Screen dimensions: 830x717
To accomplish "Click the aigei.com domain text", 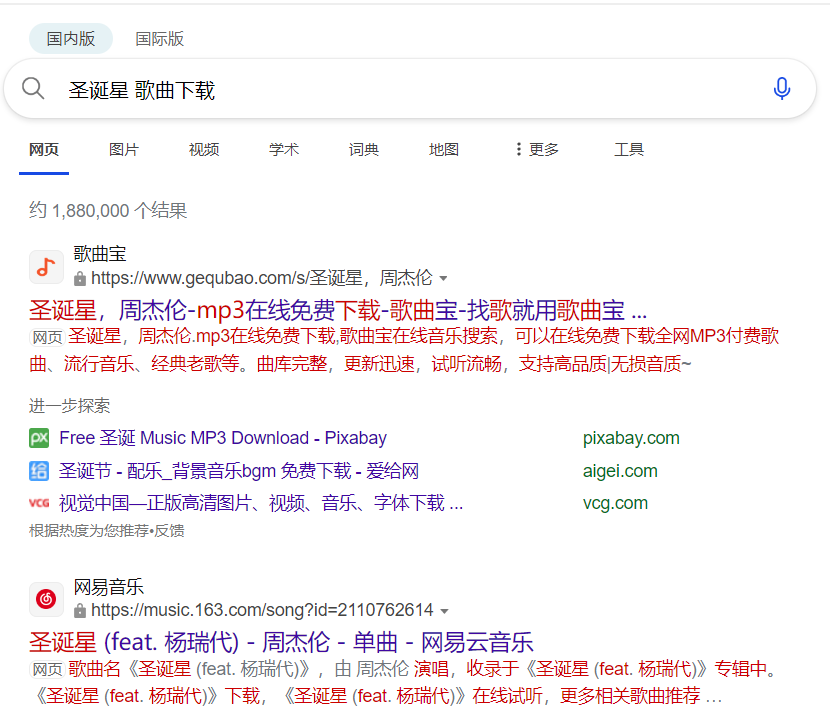I will 620,471.
